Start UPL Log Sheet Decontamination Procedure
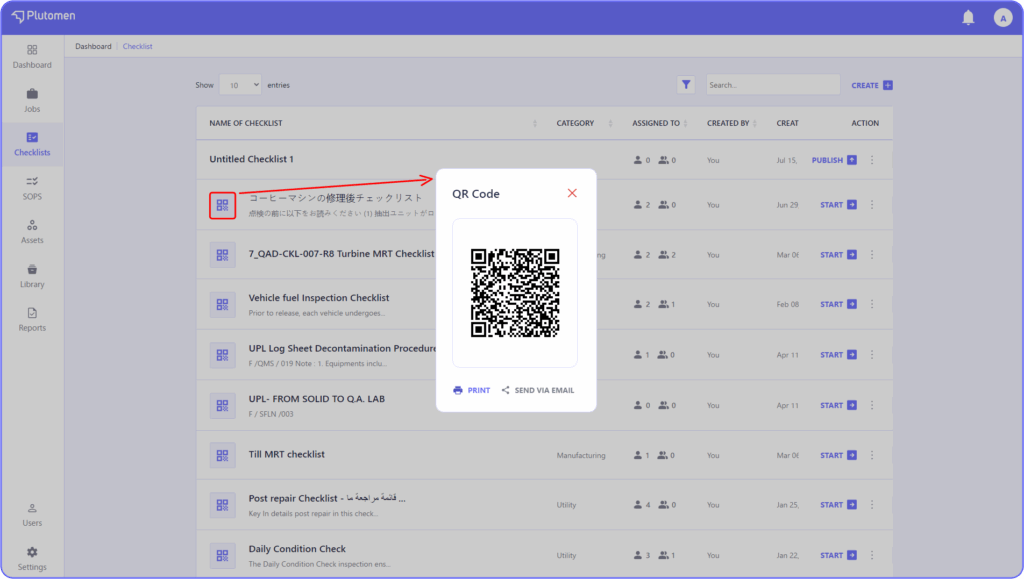The image size is (1024, 579). pos(839,354)
